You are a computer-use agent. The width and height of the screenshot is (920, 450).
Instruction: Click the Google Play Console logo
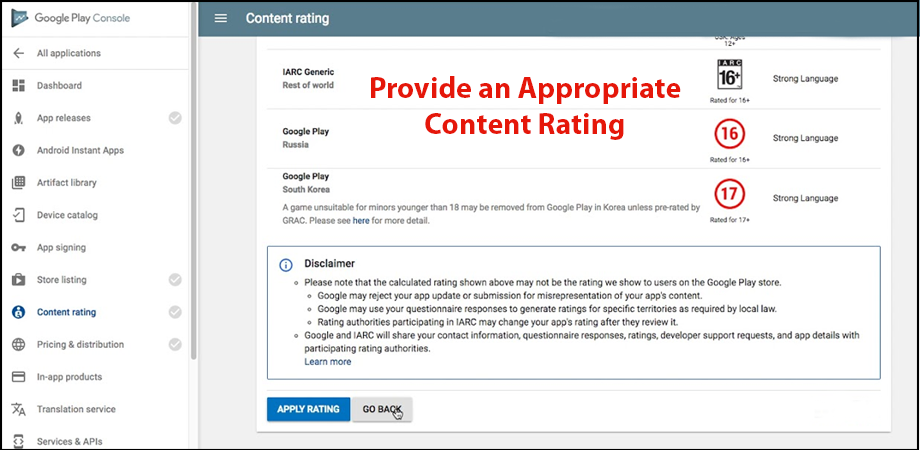point(19,18)
